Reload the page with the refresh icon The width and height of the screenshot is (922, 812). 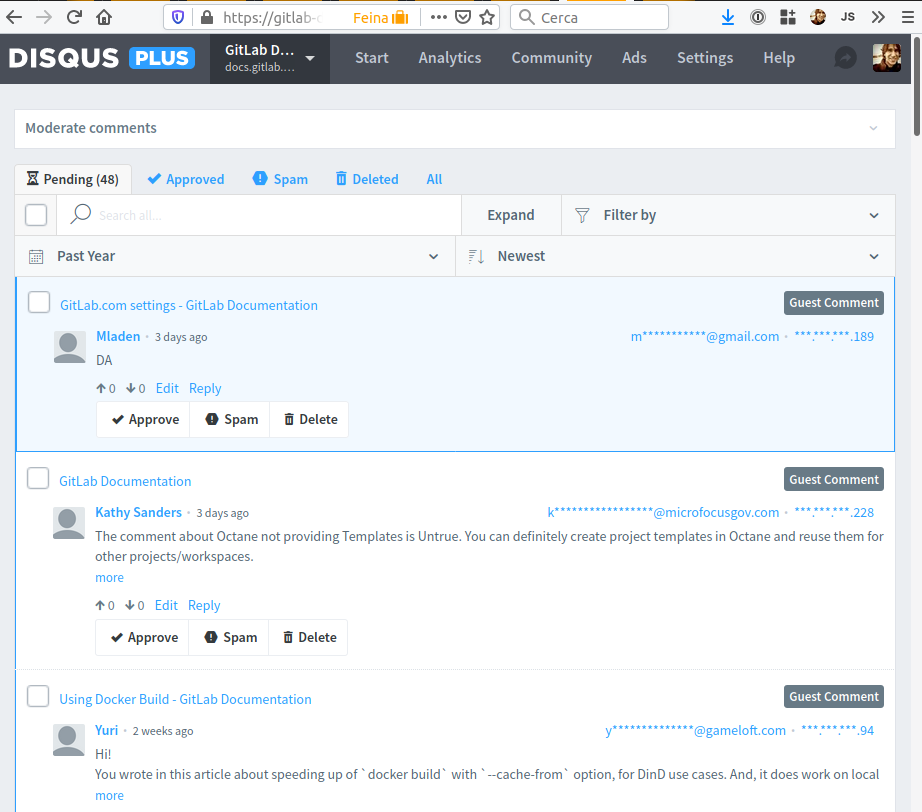coord(74,17)
